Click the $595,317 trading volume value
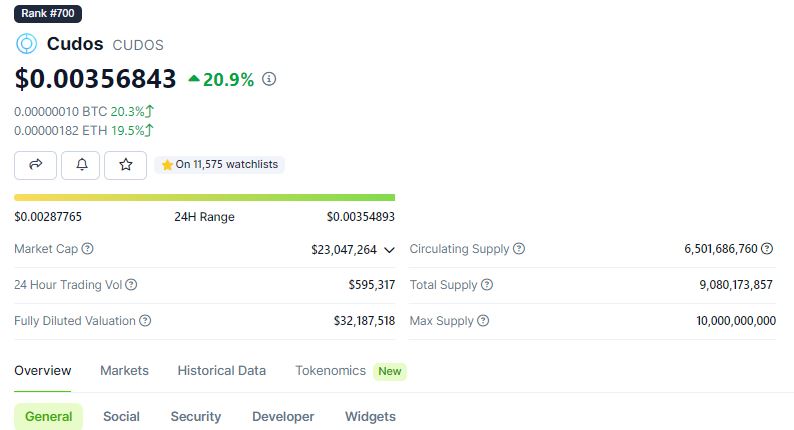The height and width of the screenshot is (430, 794). click(372, 285)
